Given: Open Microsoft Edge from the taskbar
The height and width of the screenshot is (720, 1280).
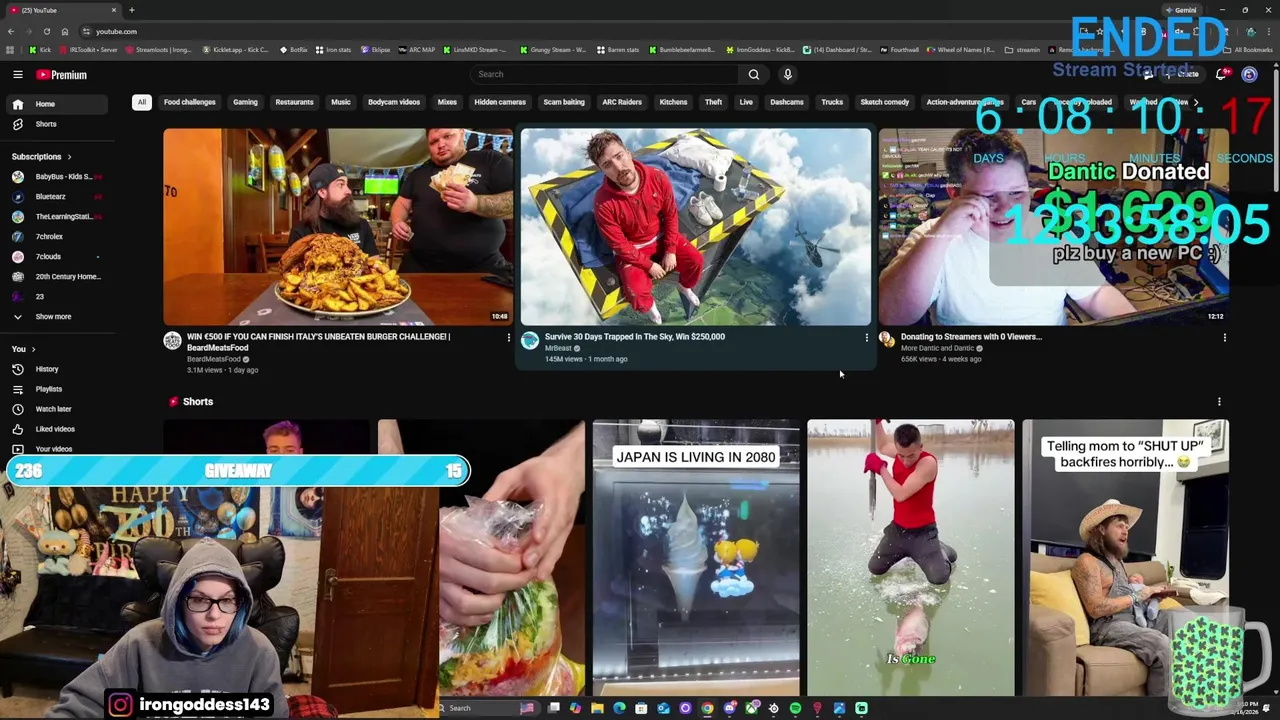Looking at the screenshot, I should point(619,708).
